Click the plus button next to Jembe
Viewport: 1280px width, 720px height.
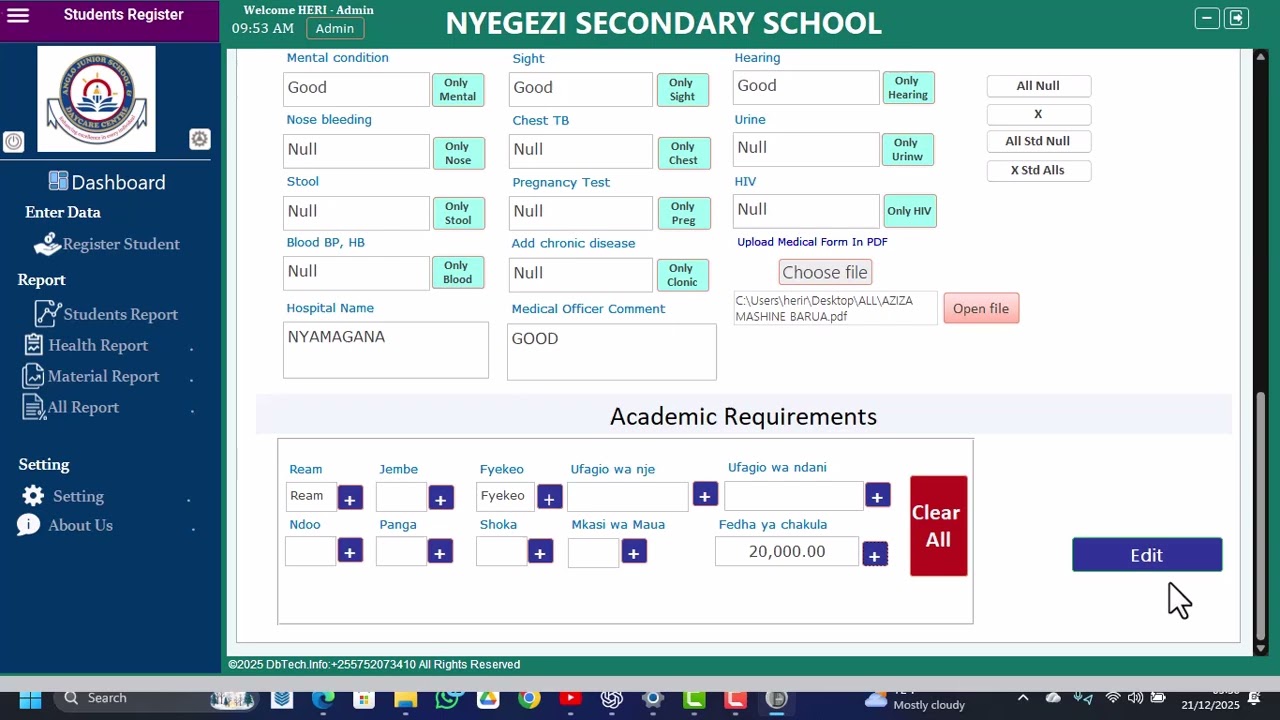[441, 498]
